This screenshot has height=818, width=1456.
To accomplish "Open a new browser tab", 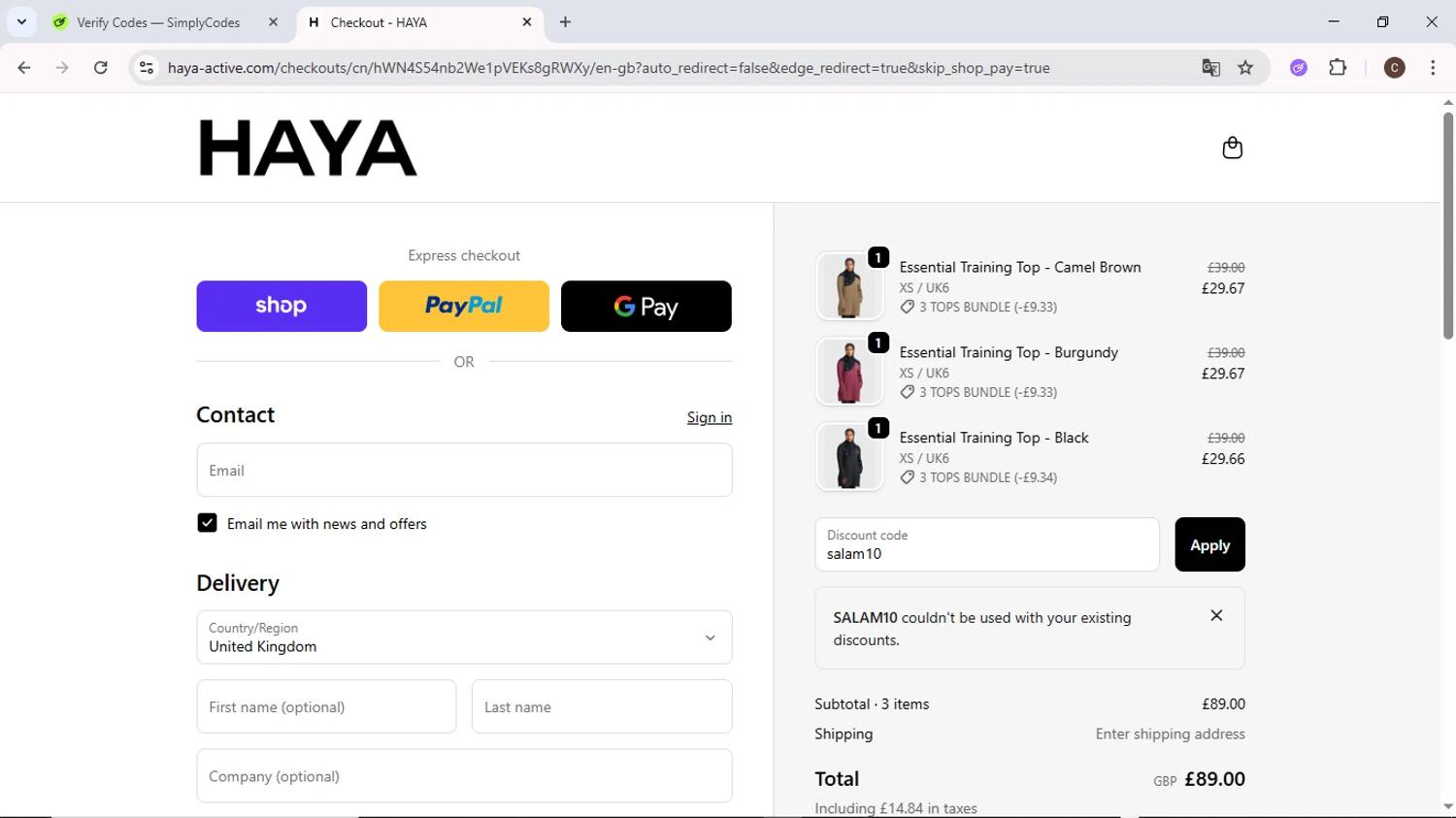I will [x=565, y=22].
